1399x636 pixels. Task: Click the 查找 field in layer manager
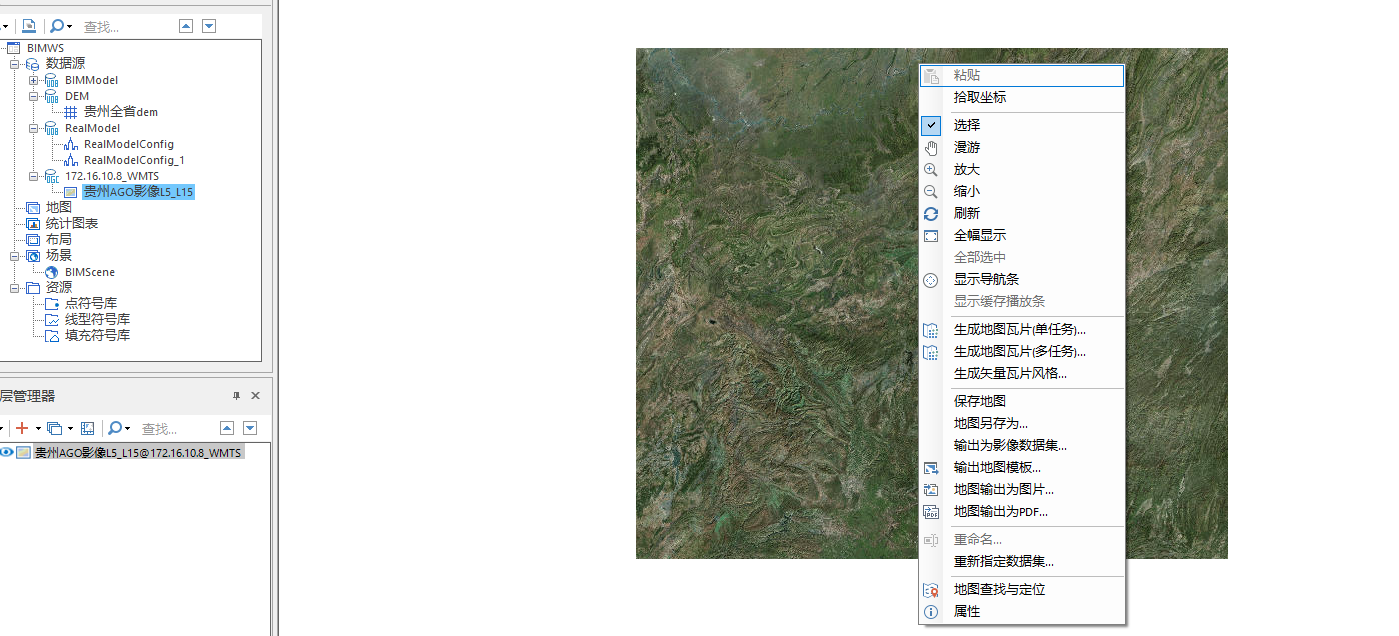click(x=176, y=429)
